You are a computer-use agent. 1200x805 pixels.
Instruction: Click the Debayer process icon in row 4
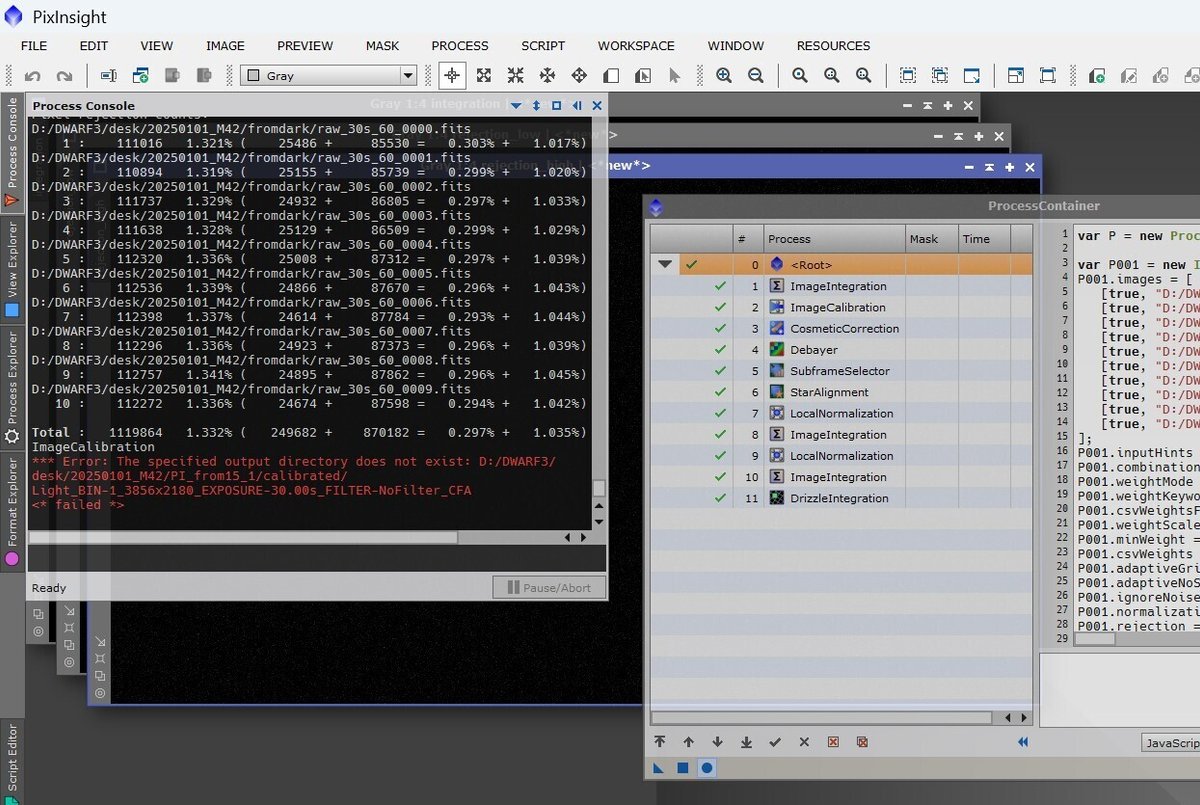pyautogui.click(x=777, y=350)
